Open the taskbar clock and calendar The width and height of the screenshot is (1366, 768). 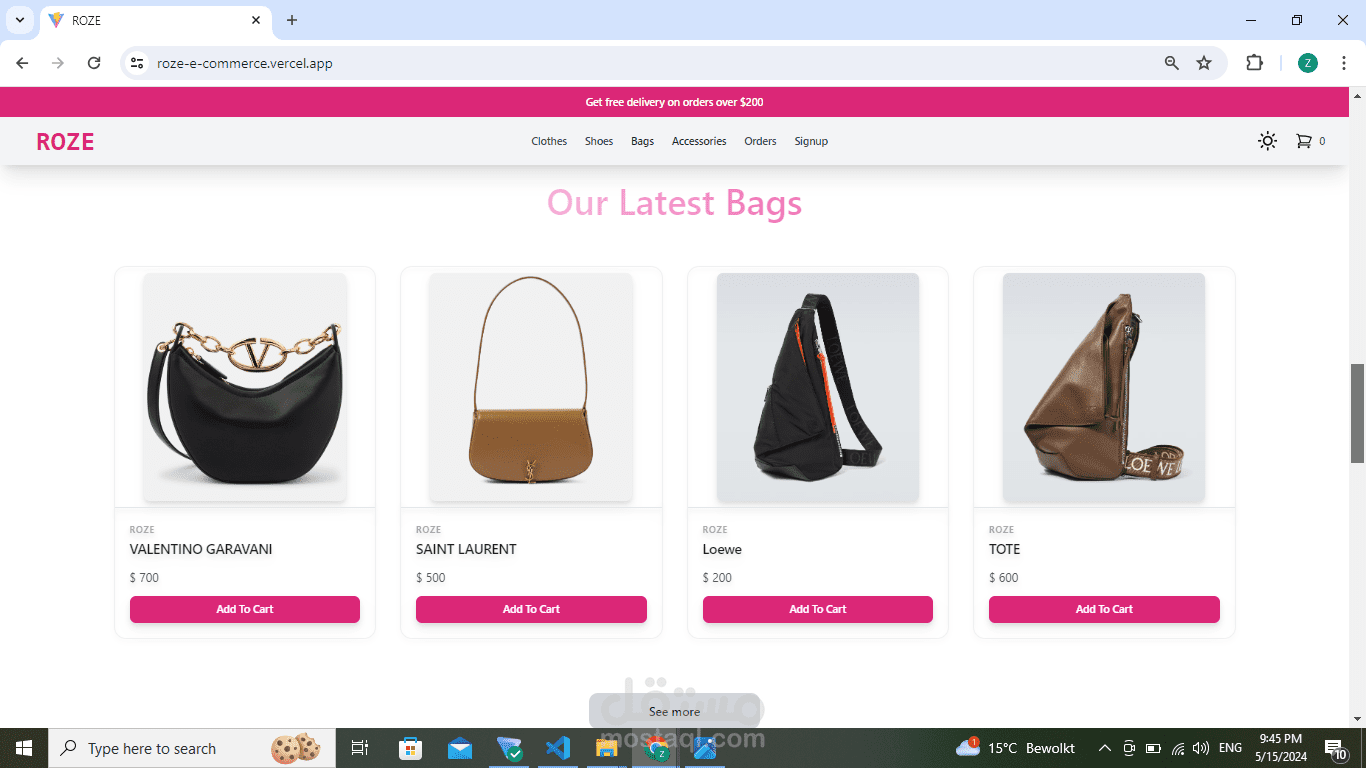(1281, 748)
